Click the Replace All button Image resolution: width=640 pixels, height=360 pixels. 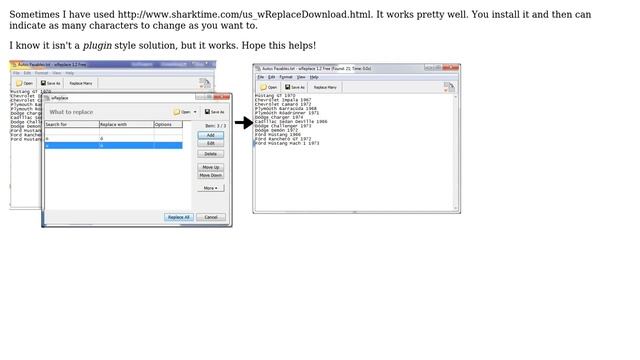coord(178,217)
